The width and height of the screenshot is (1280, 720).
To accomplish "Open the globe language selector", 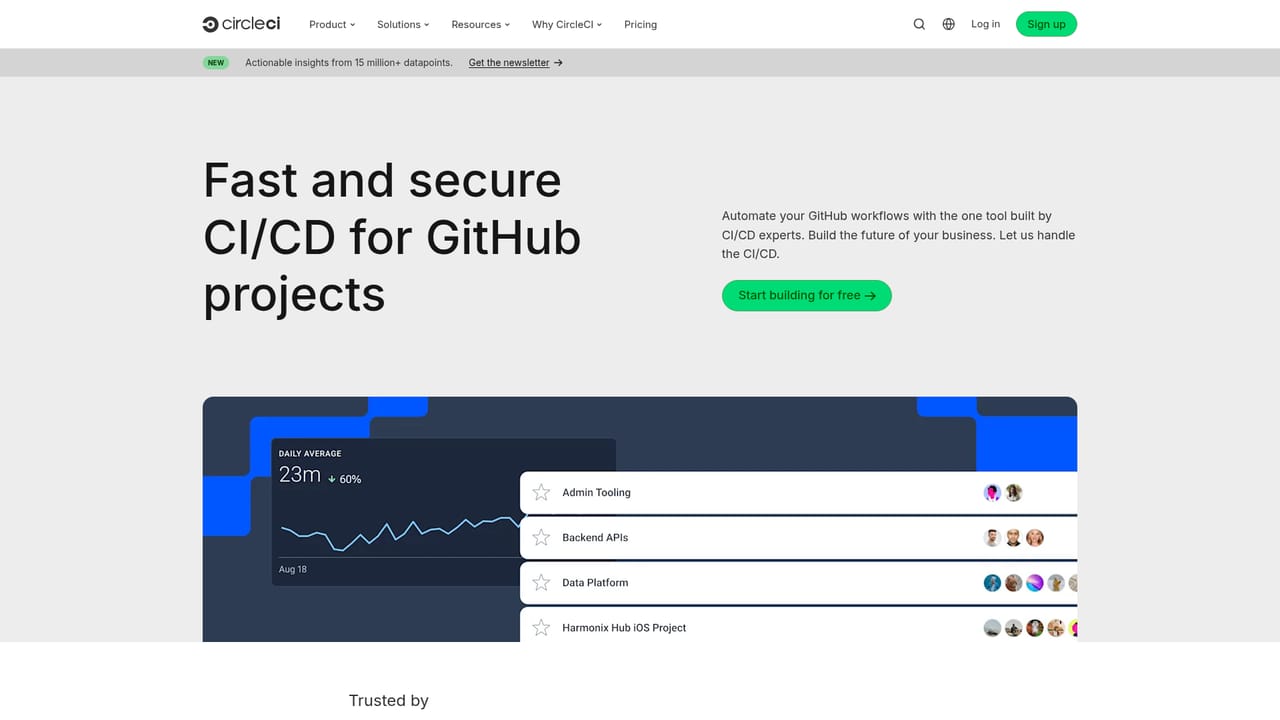I will coord(949,24).
